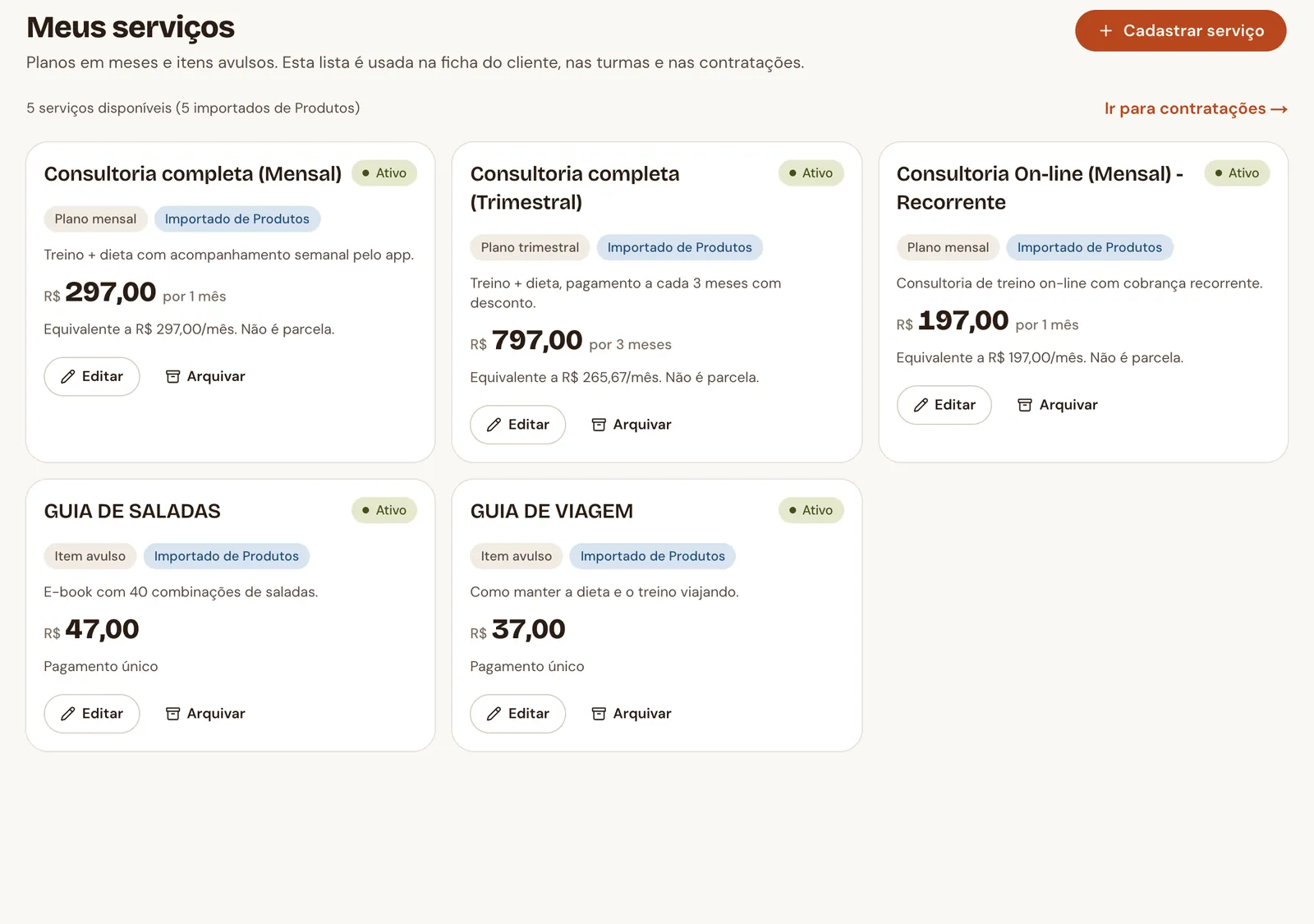
Task: Click pencil icon on Consultoria completa (Mensal)
Action: click(x=68, y=377)
